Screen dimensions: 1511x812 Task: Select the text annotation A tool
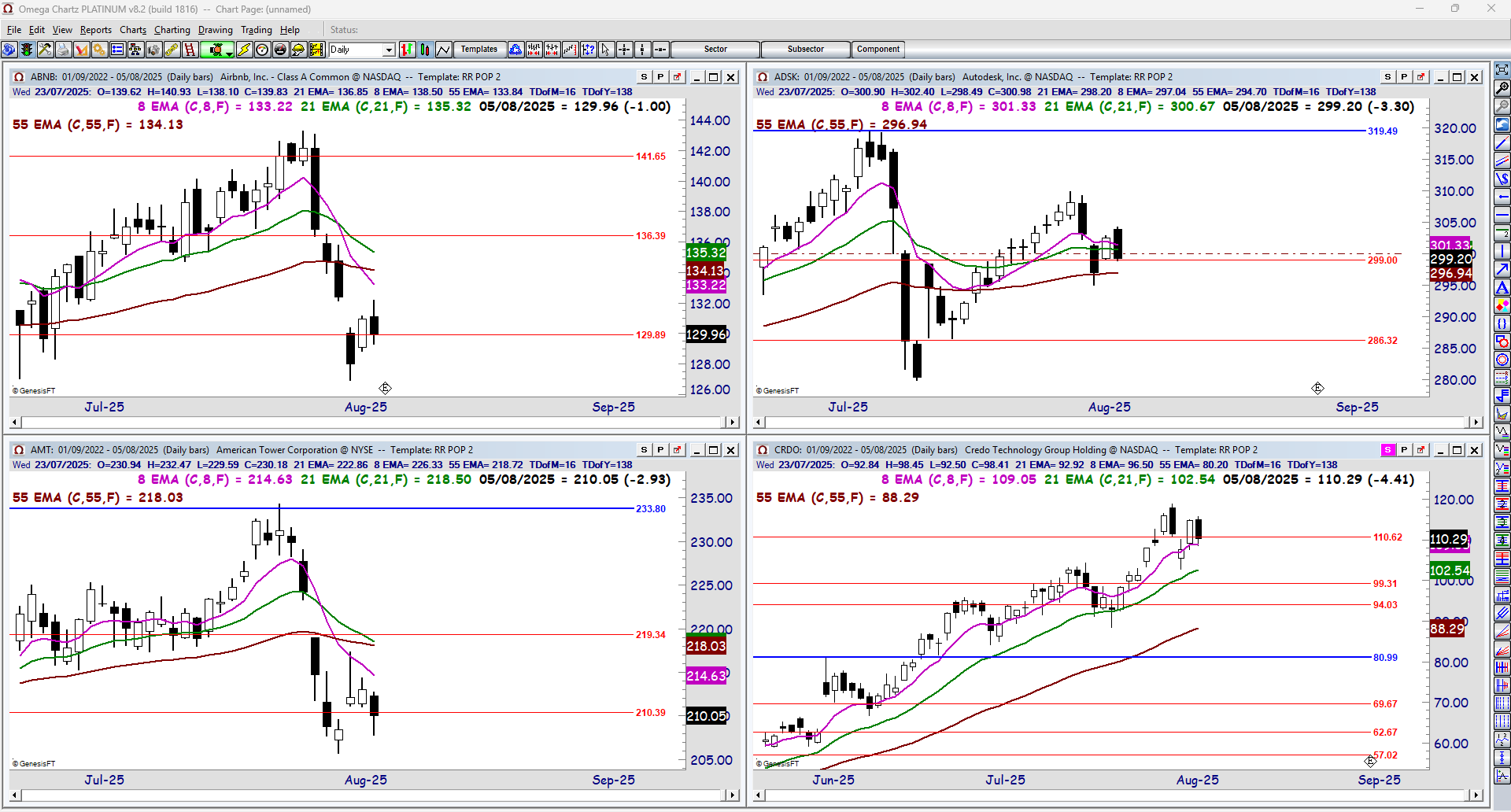(1502, 287)
